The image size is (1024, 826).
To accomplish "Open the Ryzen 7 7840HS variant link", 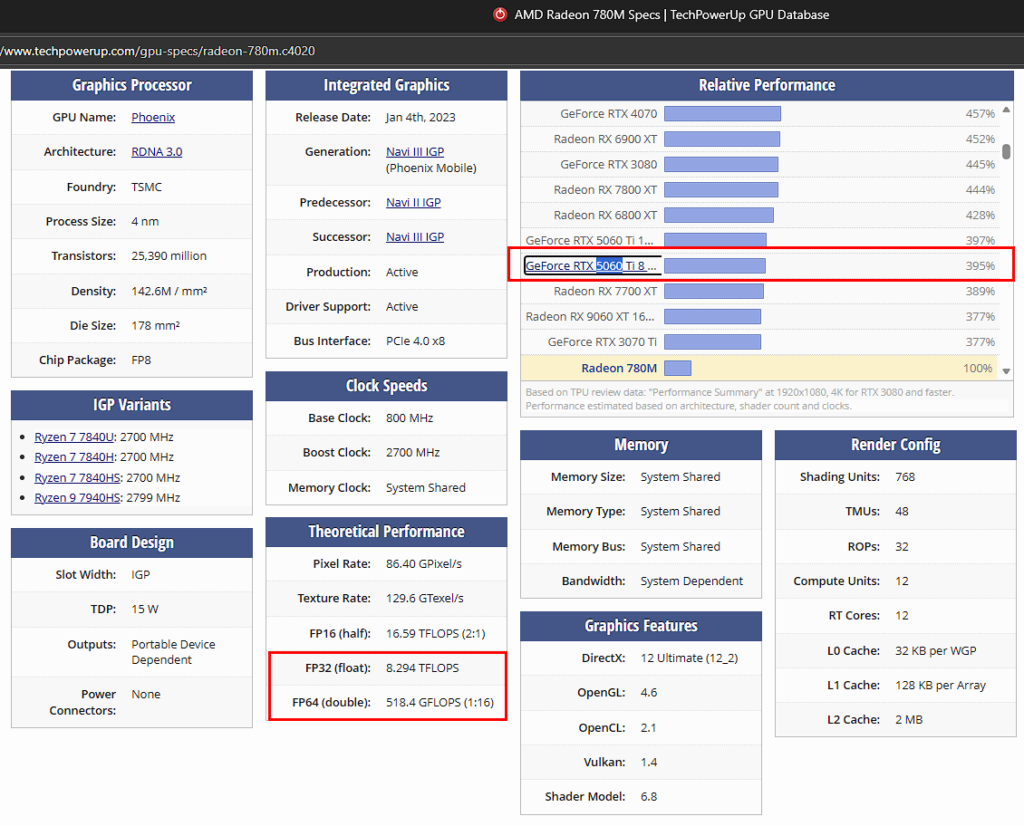I will [78, 478].
